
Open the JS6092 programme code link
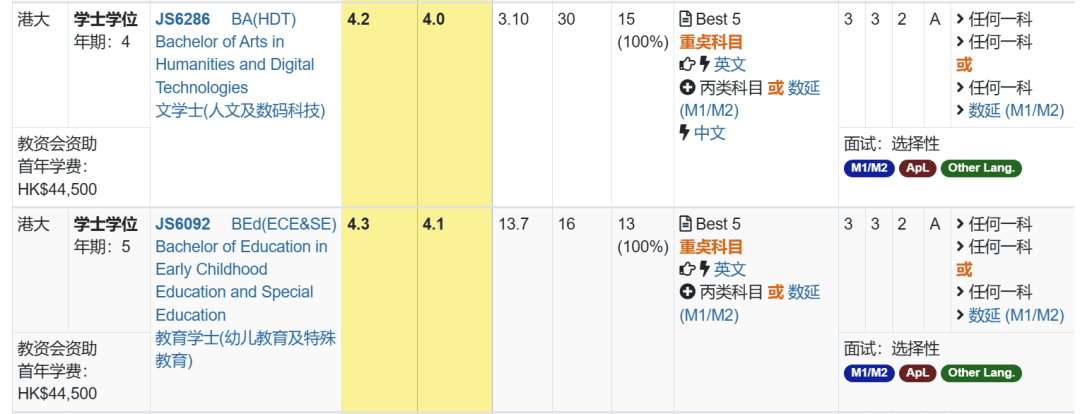[x=183, y=224]
